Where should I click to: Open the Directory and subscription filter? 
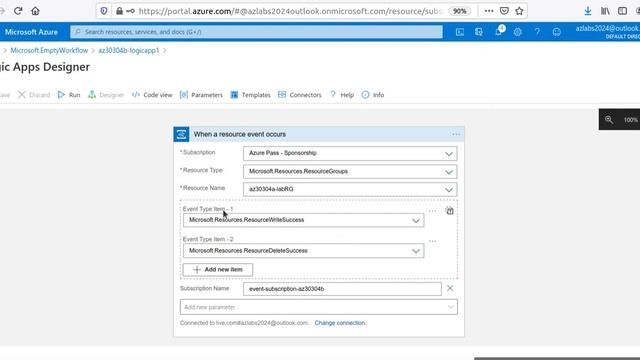click(x=479, y=32)
